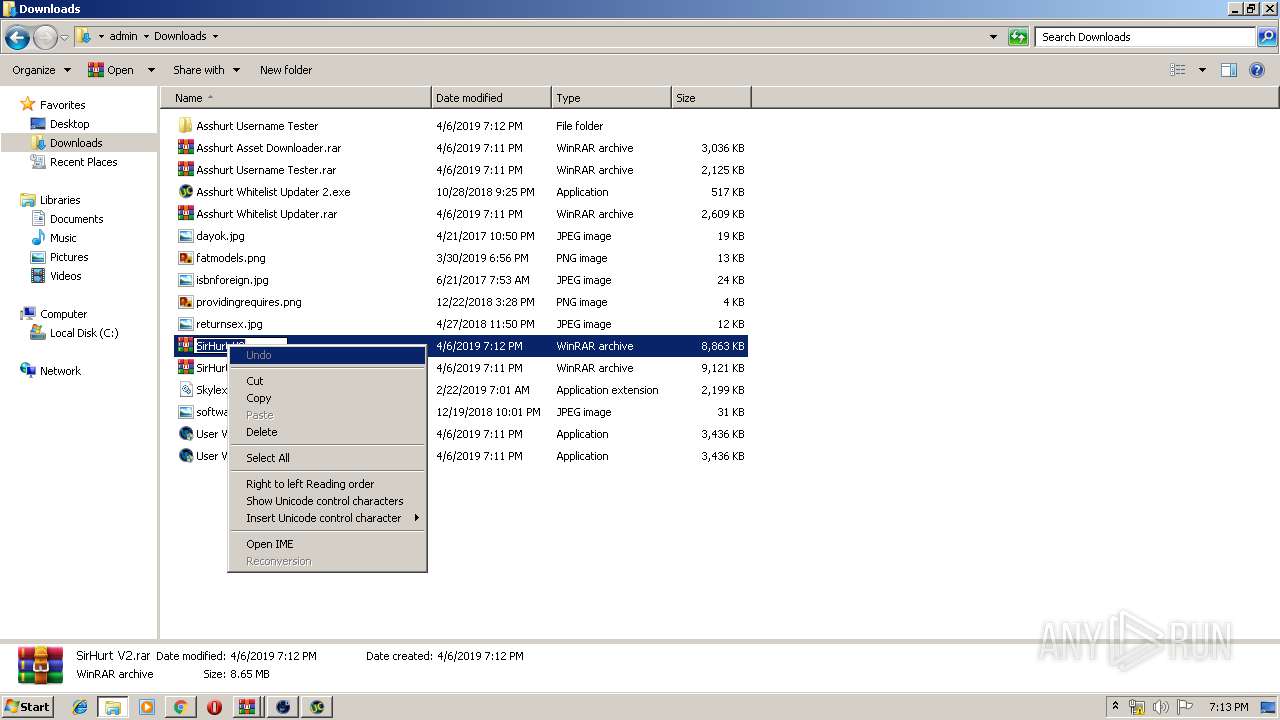Viewport: 1280px width, 720px height.
Task: Open the Pictures library
Action: pyautogui.click(x=69, y=257)
